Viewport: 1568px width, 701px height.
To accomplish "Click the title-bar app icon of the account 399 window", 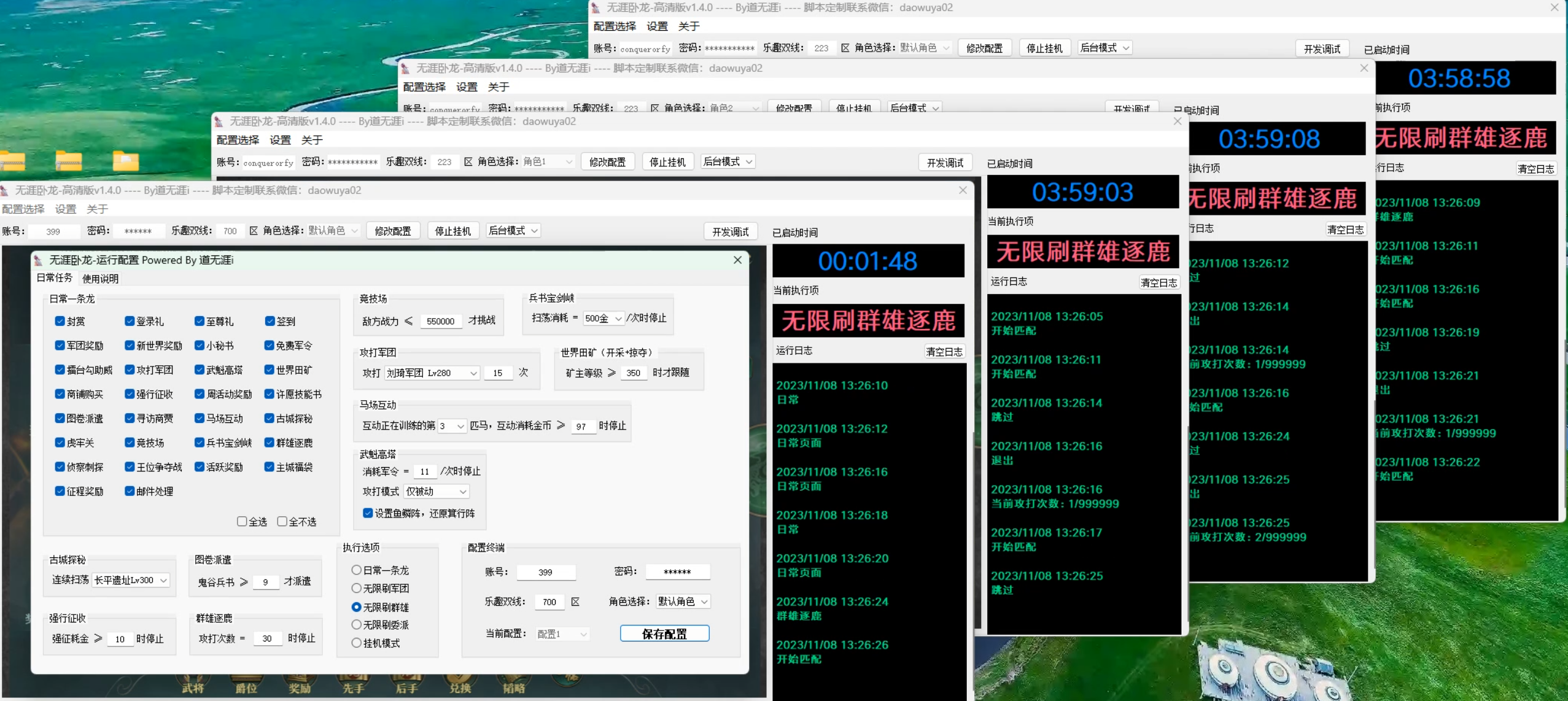I will [5, 190].
